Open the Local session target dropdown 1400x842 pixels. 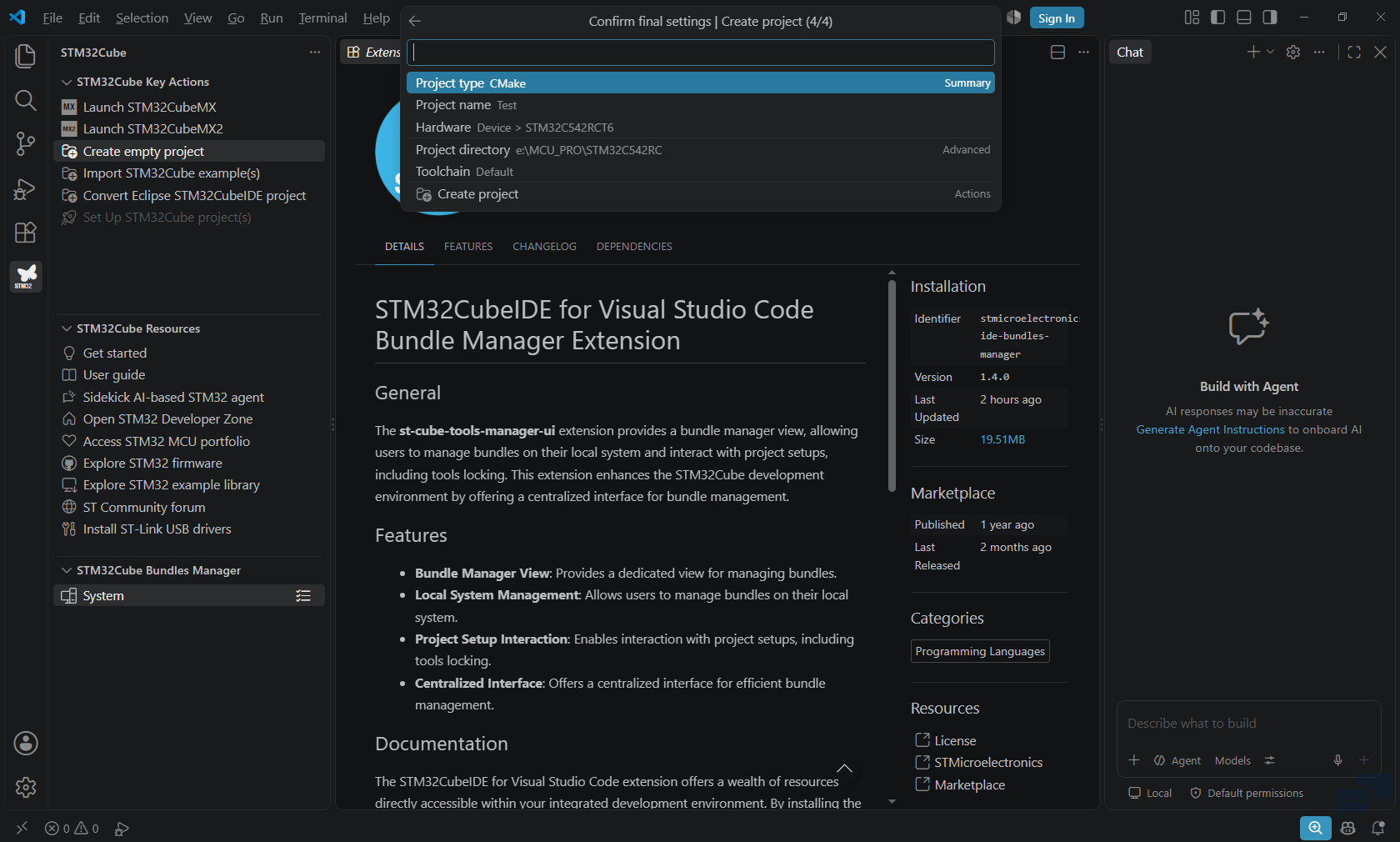[x=1150, y=793]
